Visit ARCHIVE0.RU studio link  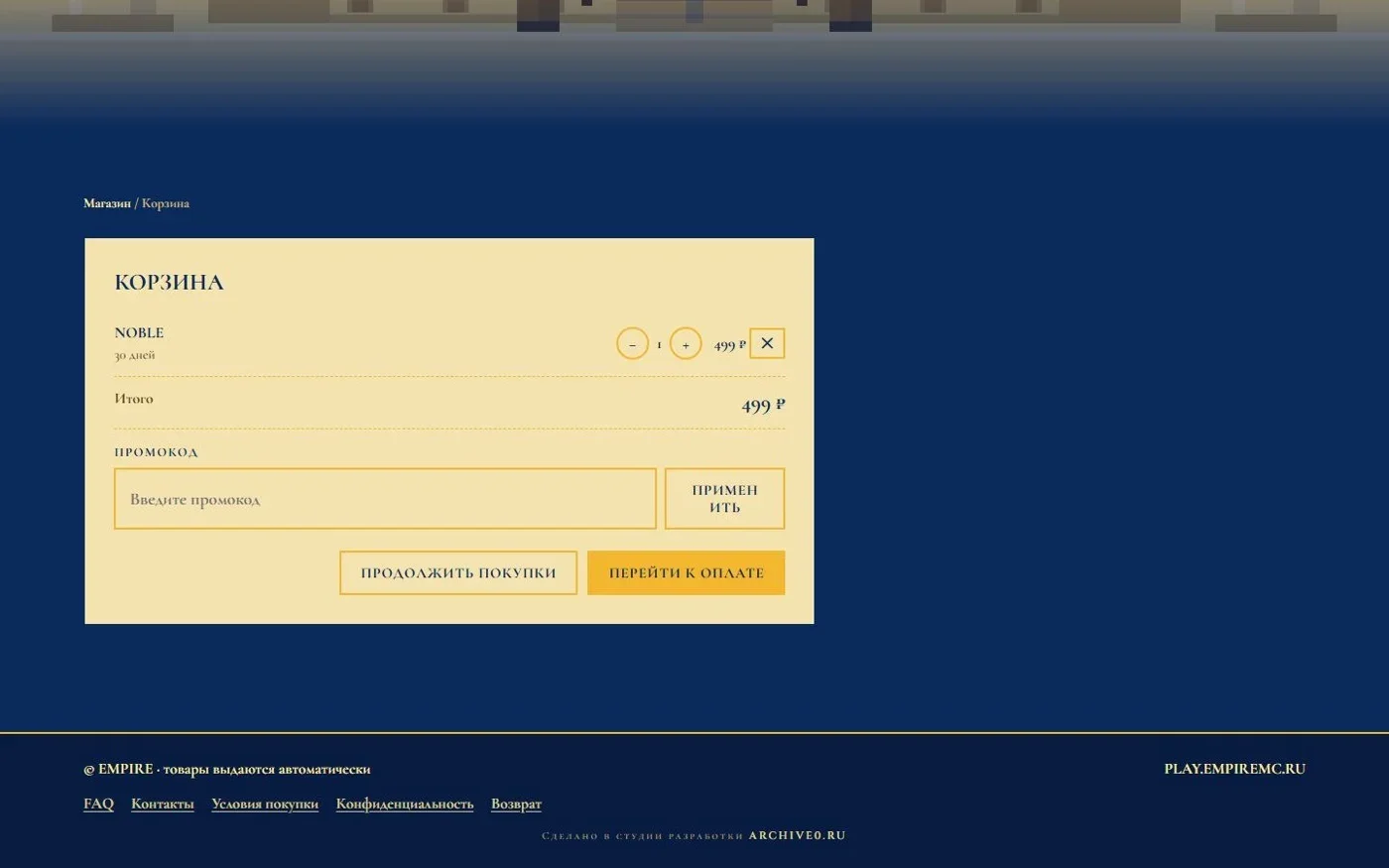(x=798, y=835)
